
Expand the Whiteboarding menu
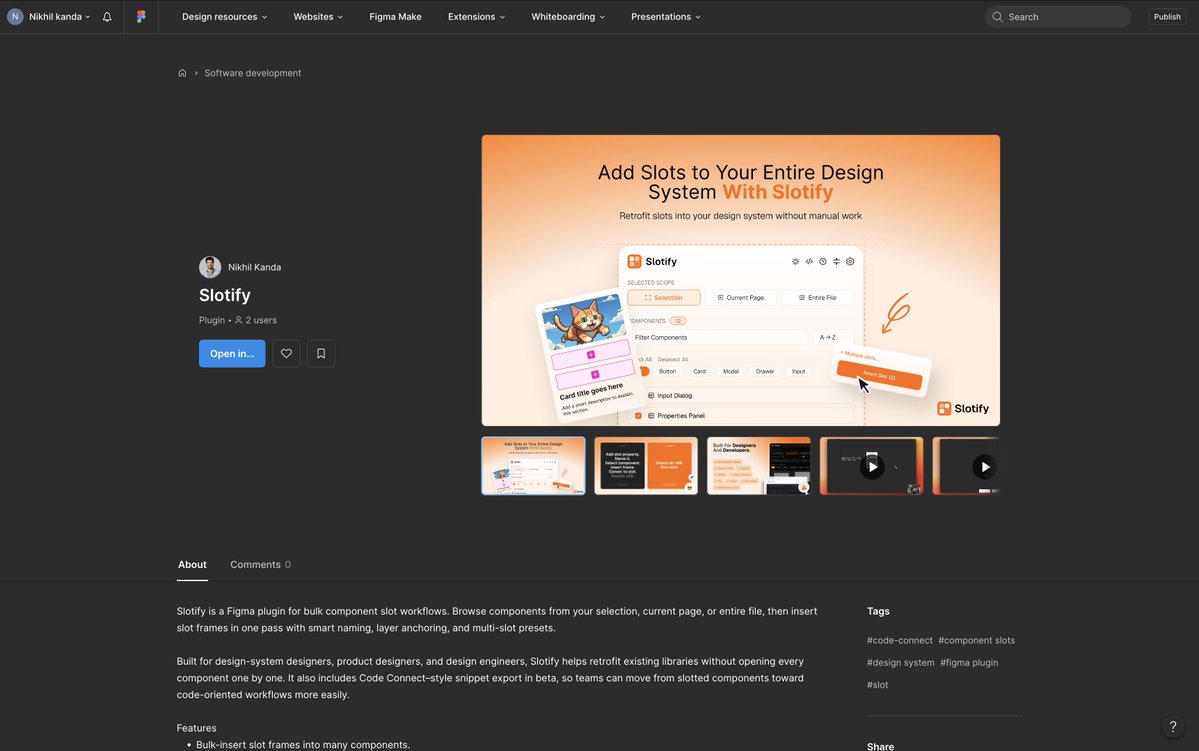pyautogui.click(x=568, y=17)
